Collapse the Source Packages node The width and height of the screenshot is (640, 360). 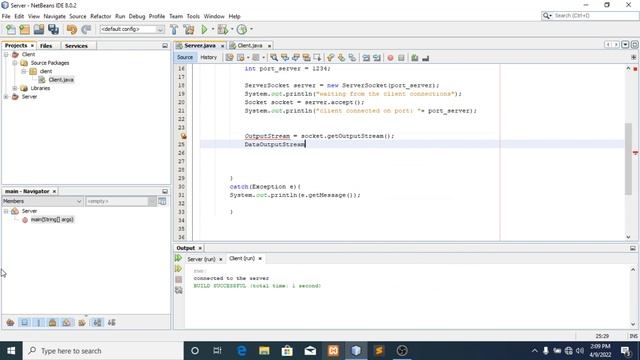click(15, 63)
